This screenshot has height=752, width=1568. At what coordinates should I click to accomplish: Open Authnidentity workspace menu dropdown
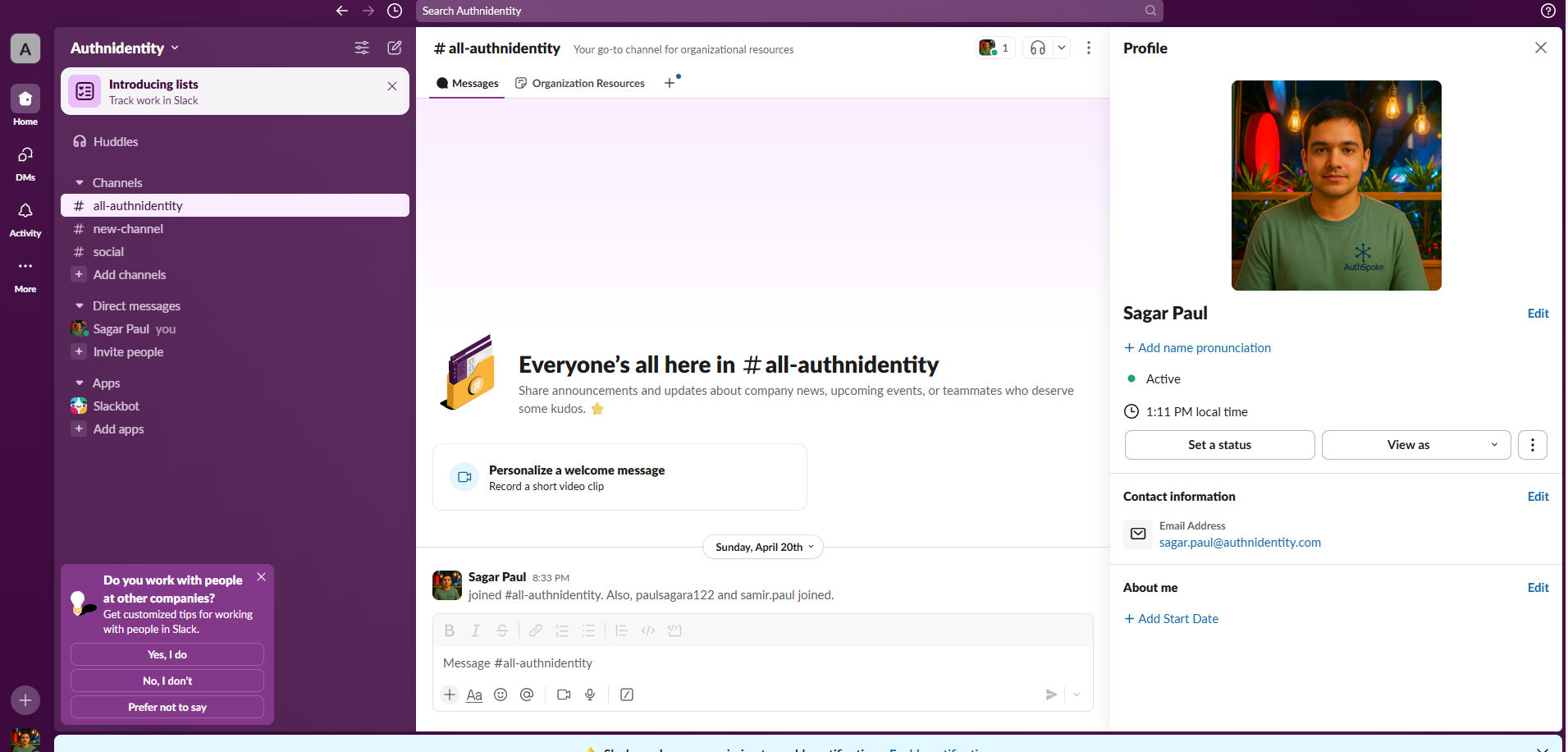pos(125,48)
